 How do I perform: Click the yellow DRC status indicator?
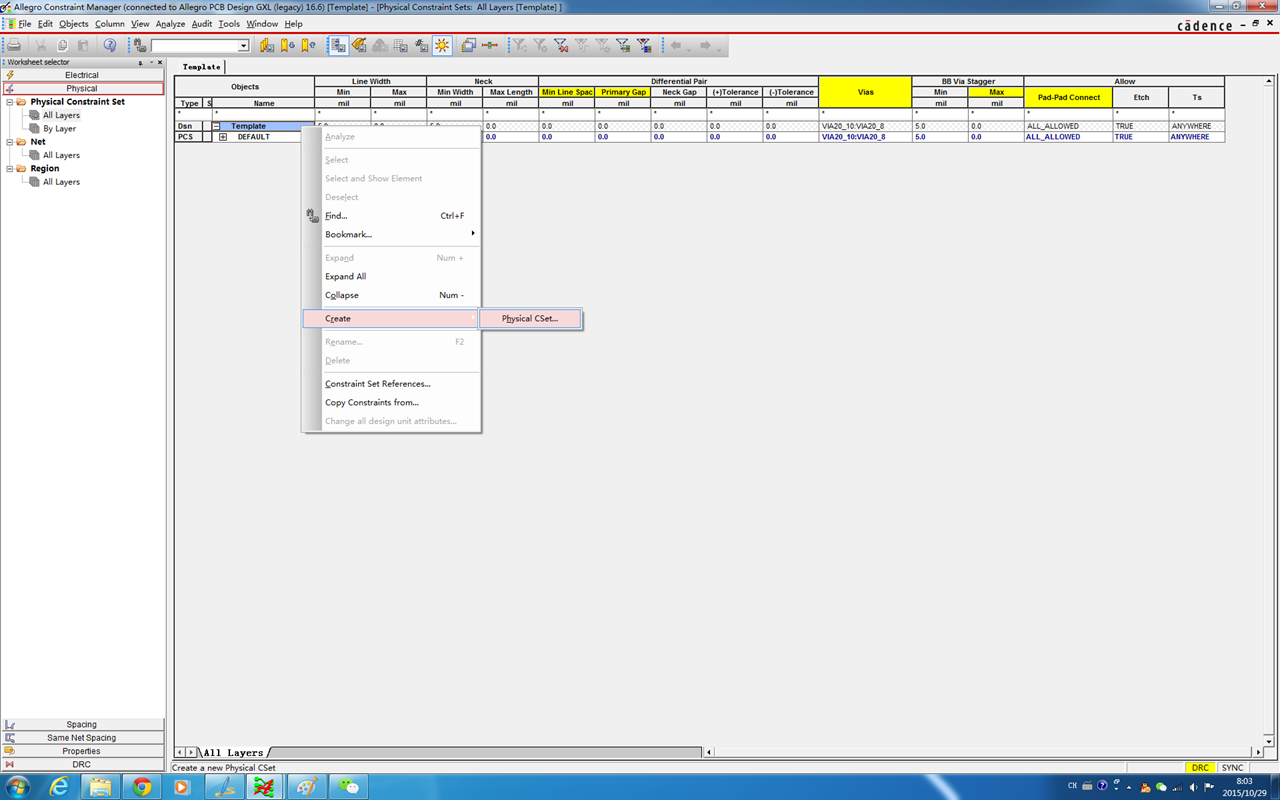pyautogui.click(x=1200, y=768)
